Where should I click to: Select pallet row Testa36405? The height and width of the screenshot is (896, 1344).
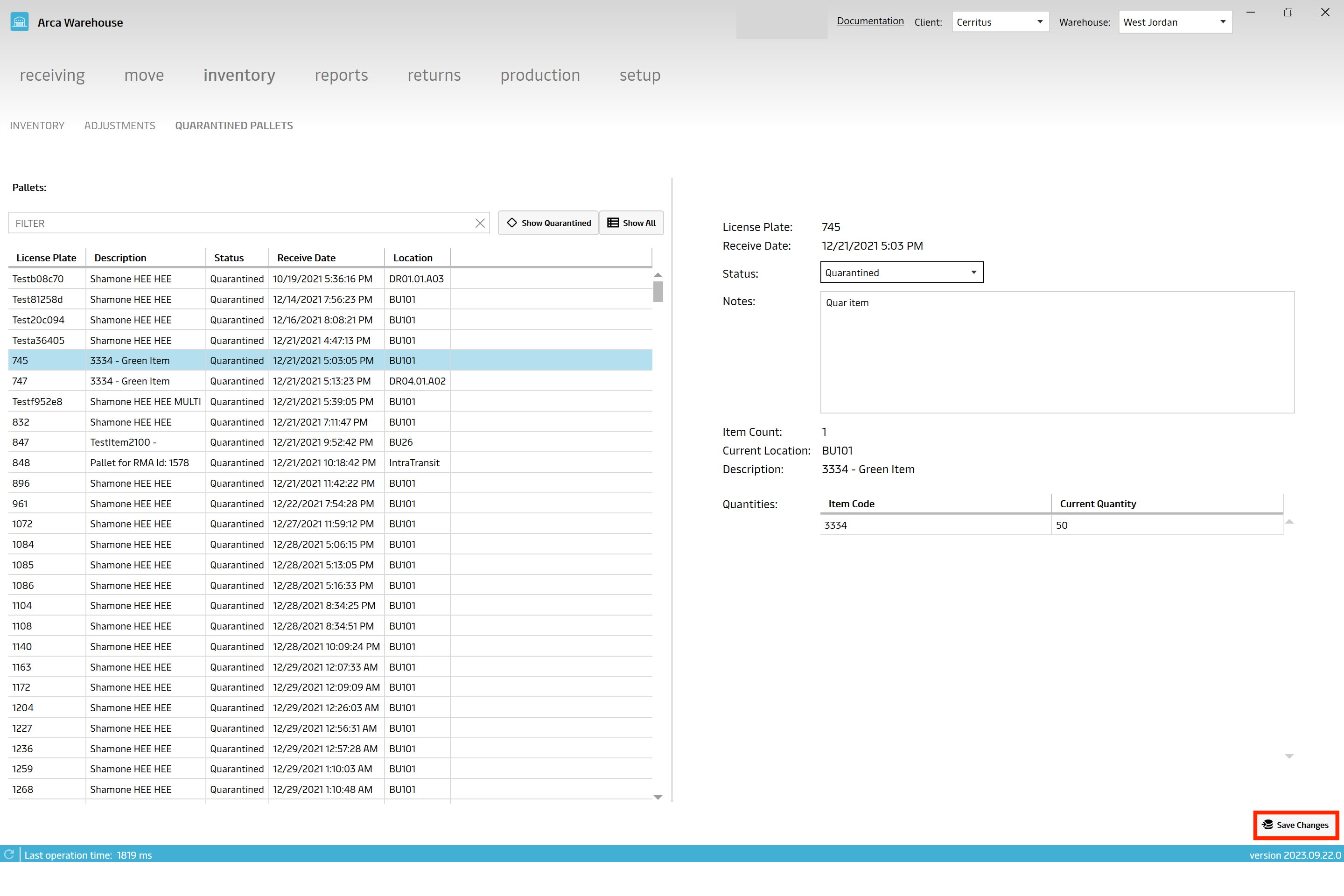(330, 341)
